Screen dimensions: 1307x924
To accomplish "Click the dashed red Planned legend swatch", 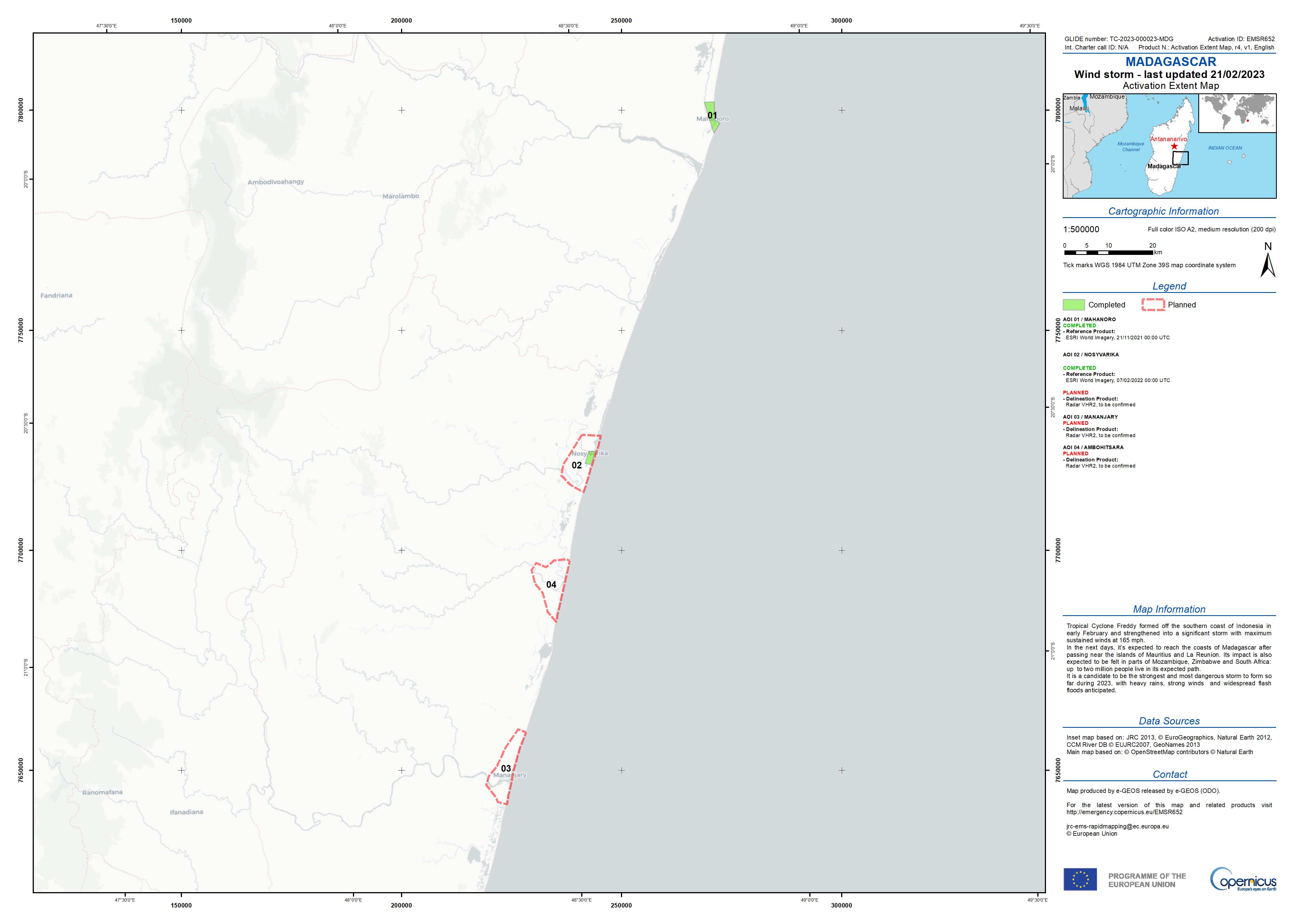I will [1153, 305].
